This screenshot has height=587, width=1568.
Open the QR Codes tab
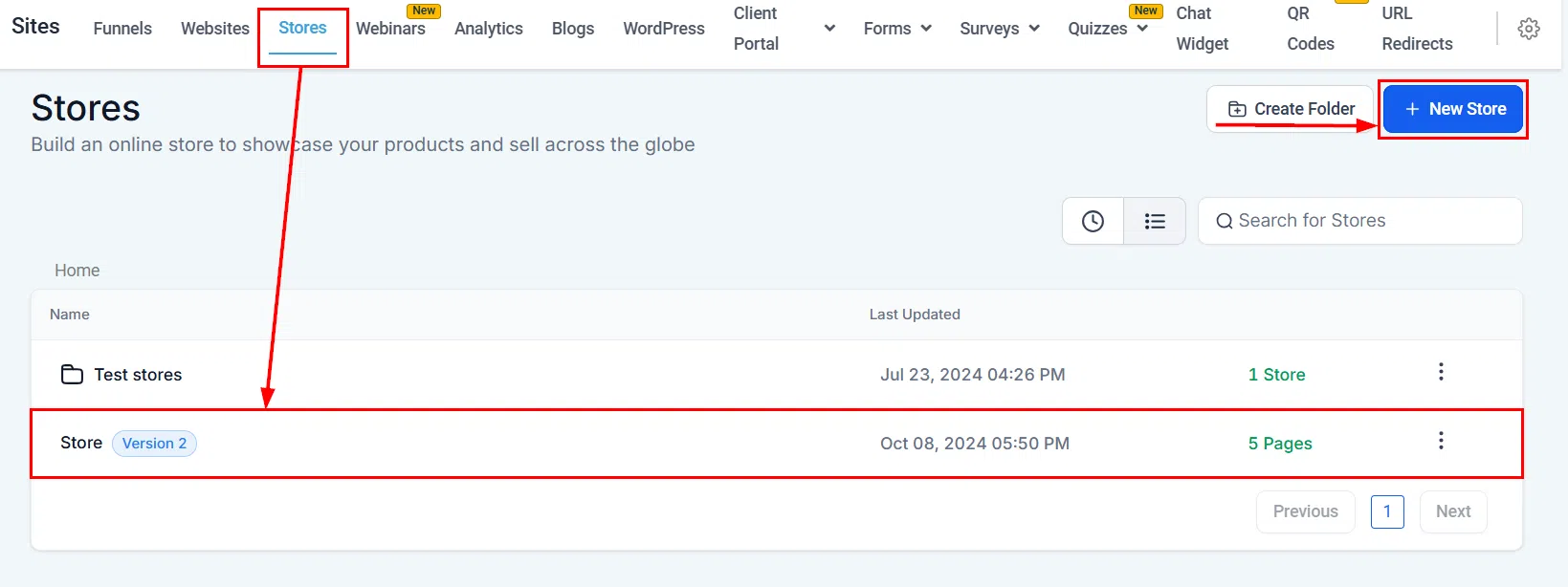[1311, 29]
